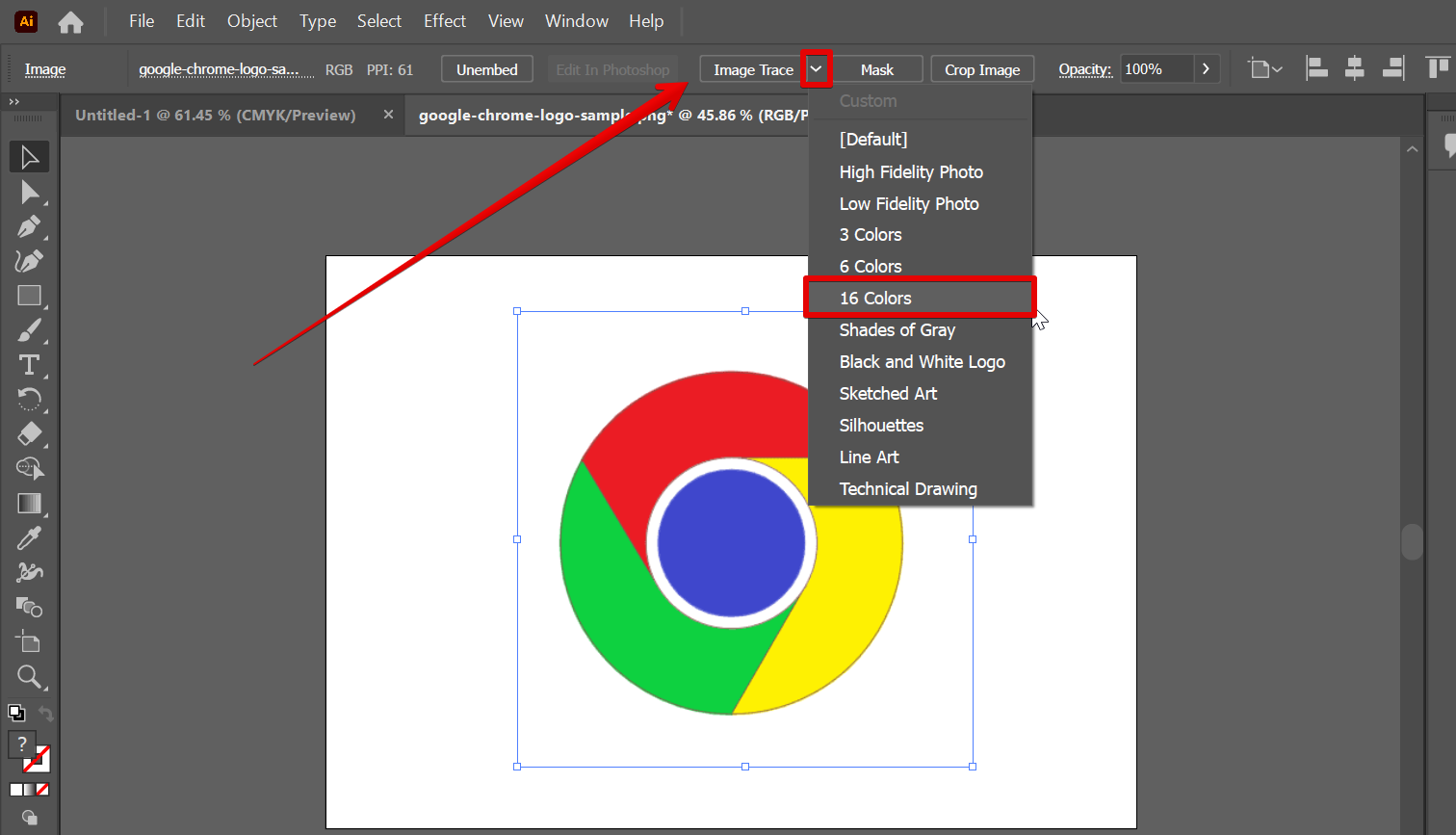1456x835 pixels.
Task: Select the Pen tool
Action: tap(29, 227)
